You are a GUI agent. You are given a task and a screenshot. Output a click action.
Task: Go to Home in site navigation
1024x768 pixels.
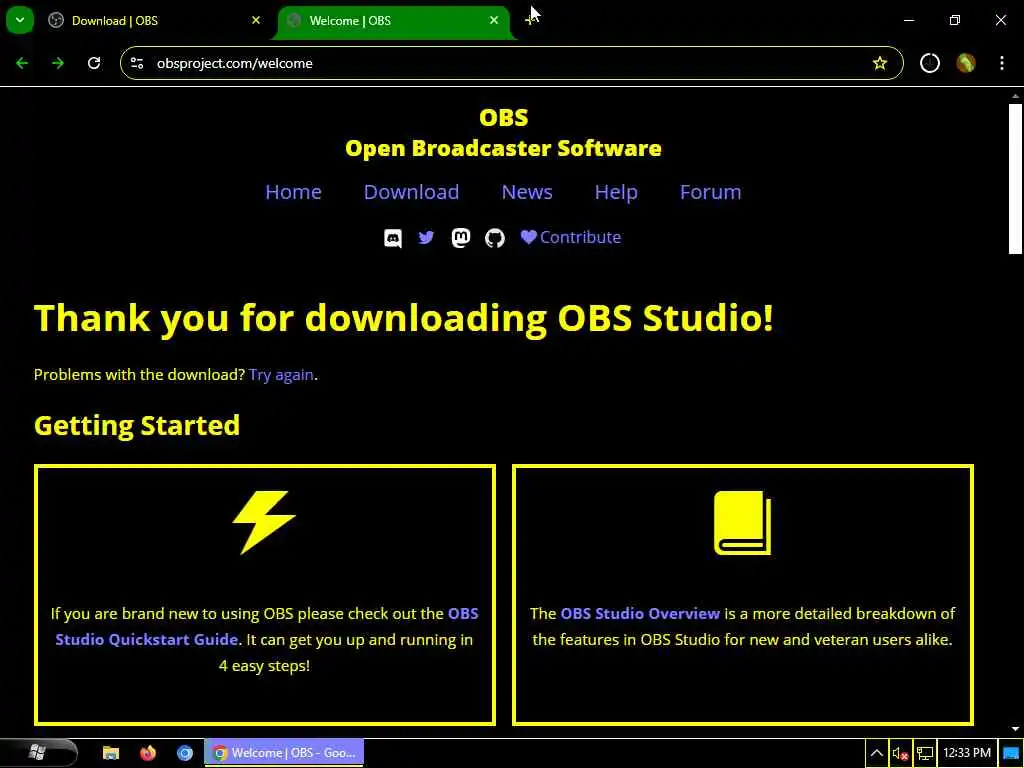click(293, 192)
